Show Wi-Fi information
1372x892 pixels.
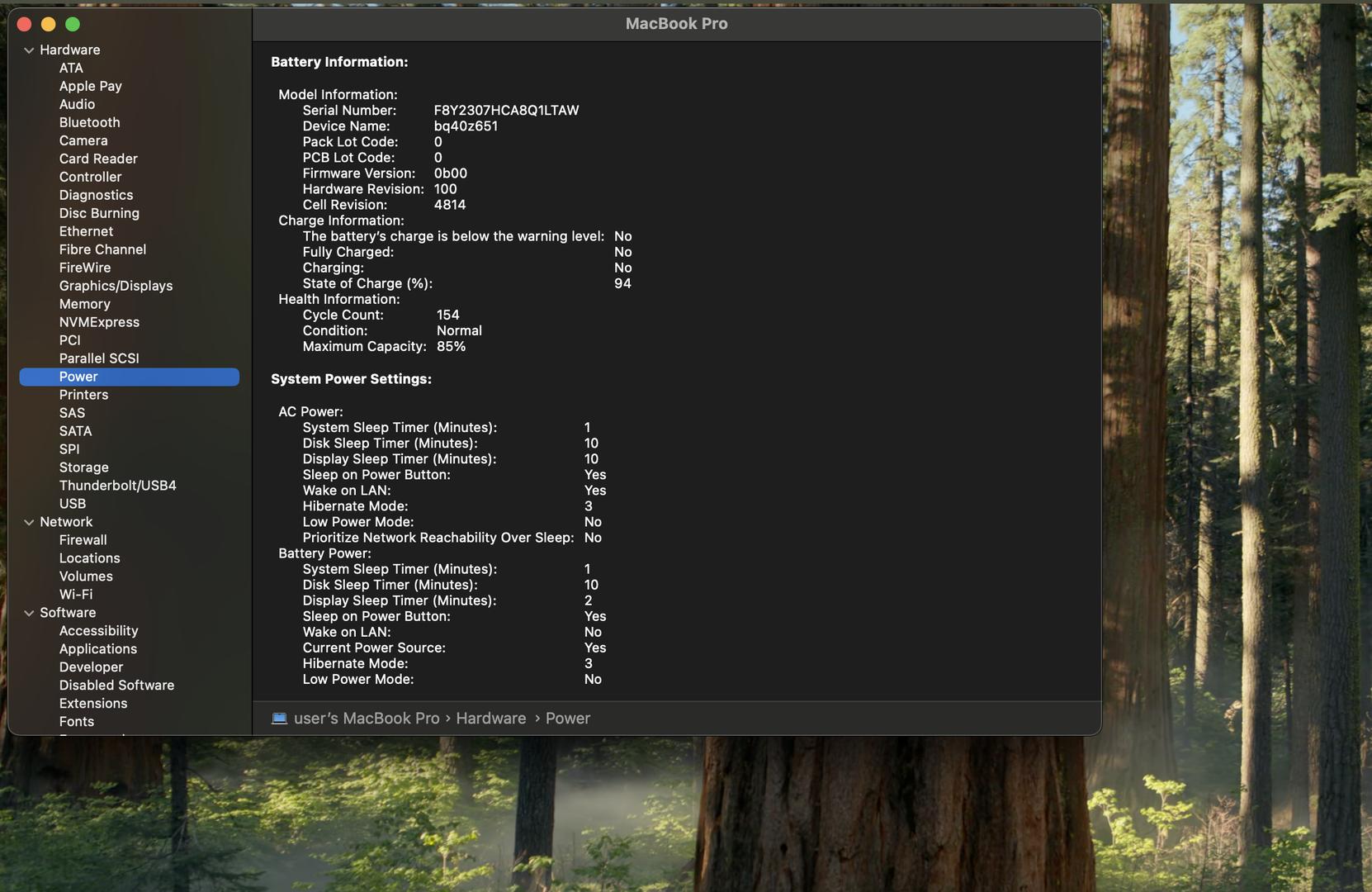[76, 595]
